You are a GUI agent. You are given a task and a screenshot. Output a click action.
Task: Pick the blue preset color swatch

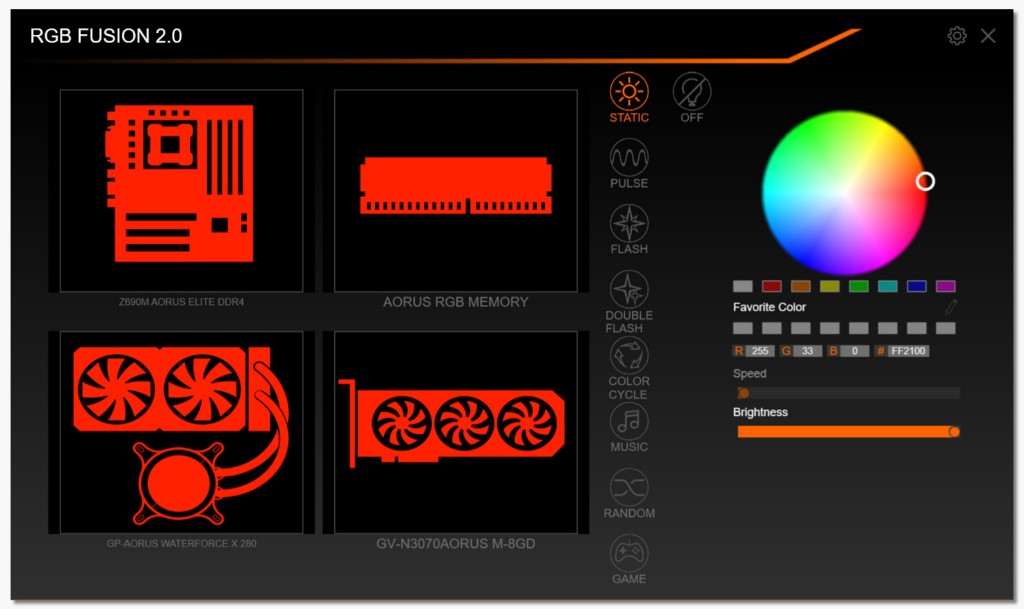point(916,286)
